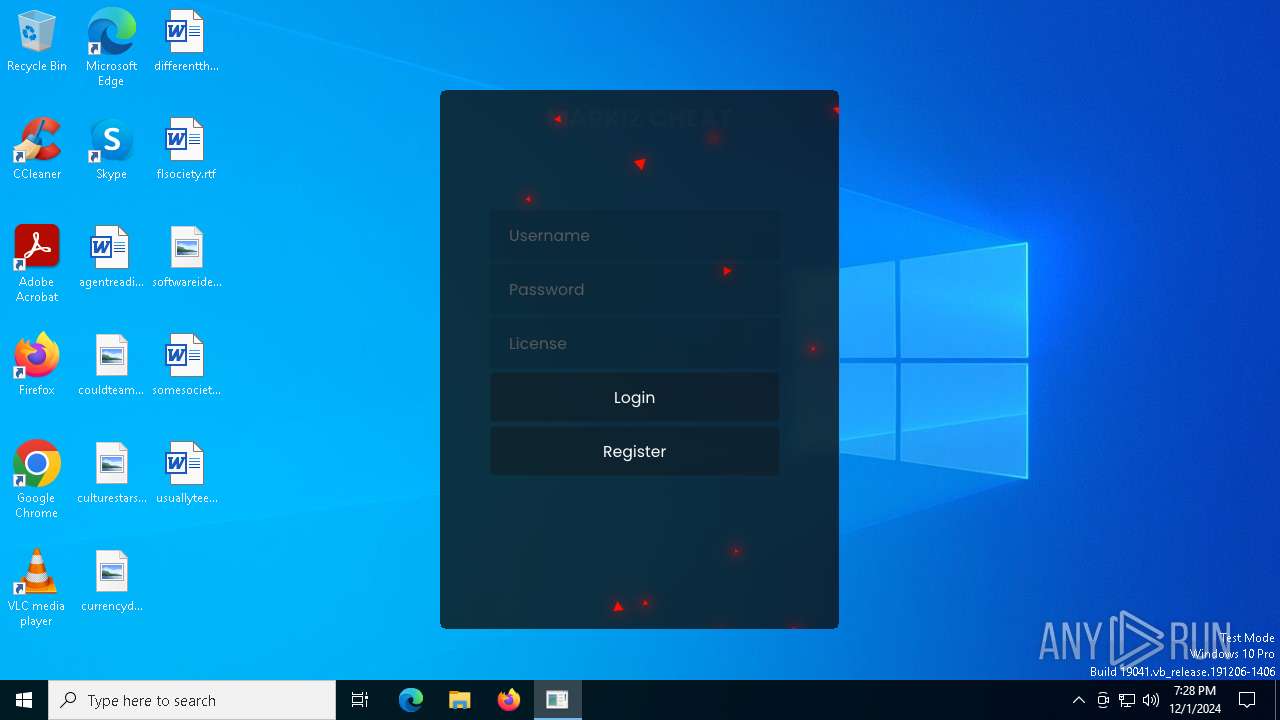1280x720 pixels.
Task: Open the volume tray icon
Action: click(1151, 700)
